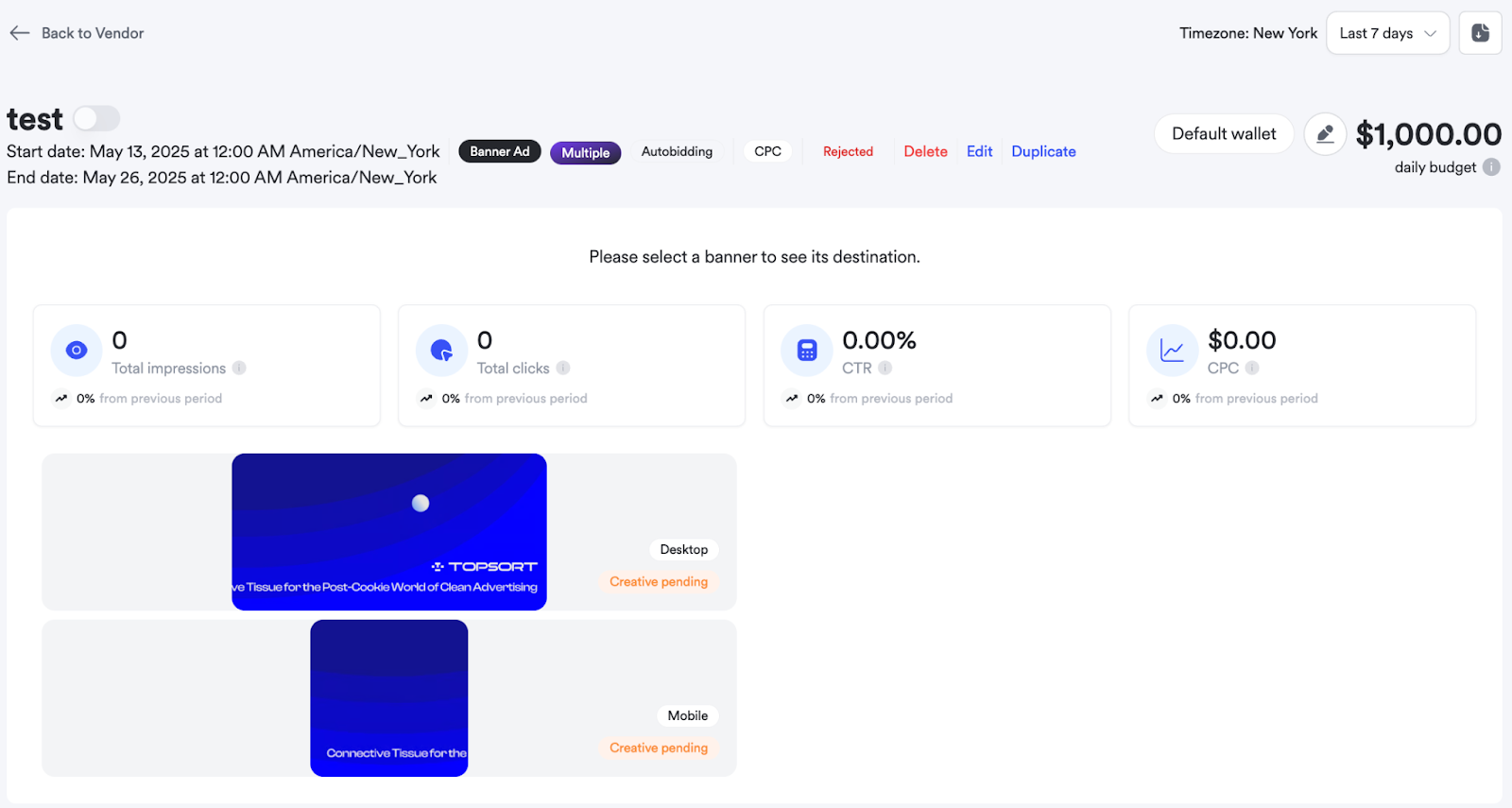Click the edit budget pencil icon

pos(1325,134)
